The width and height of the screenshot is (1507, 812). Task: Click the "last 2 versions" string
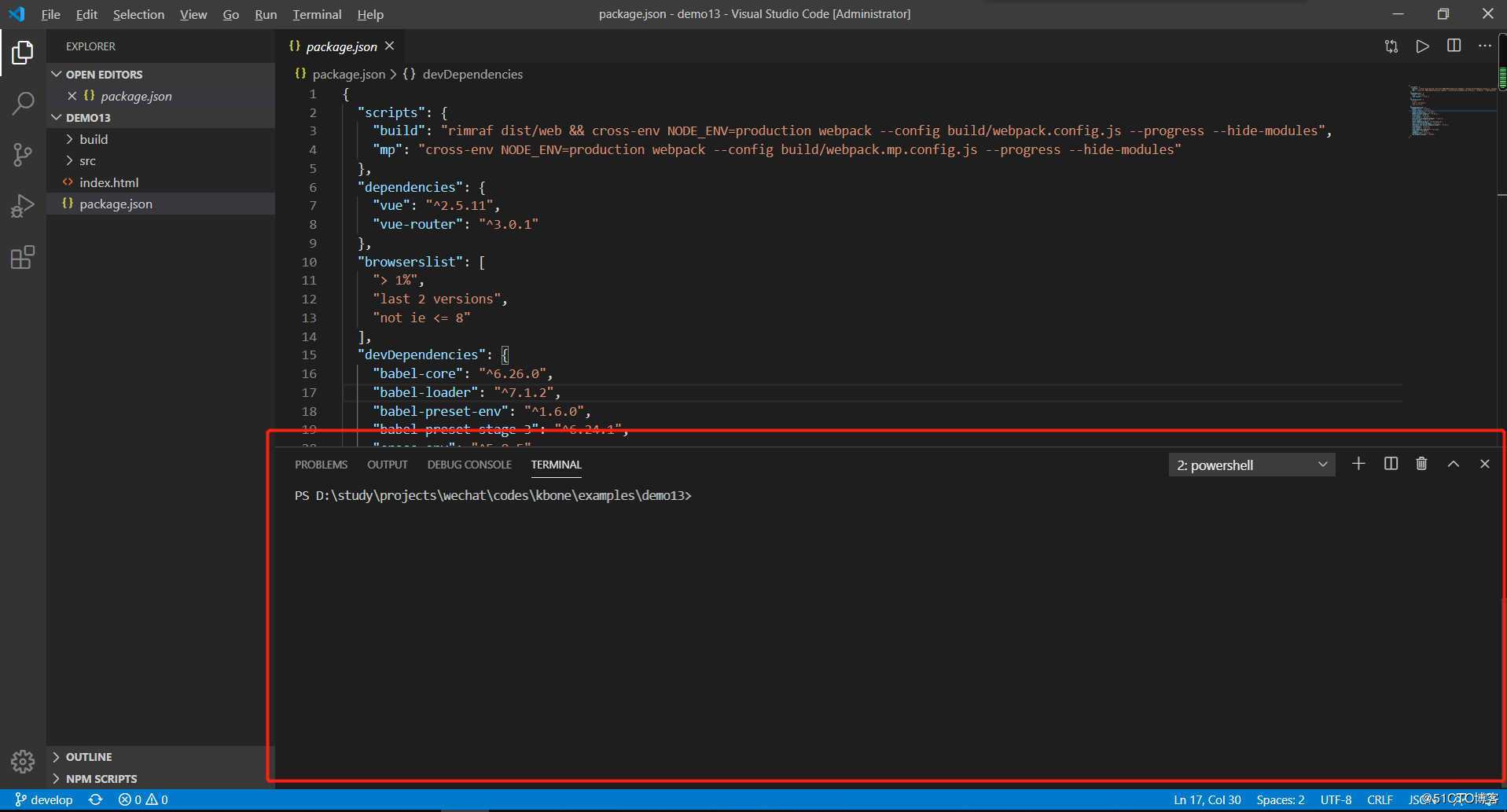[x=436, y=299]
